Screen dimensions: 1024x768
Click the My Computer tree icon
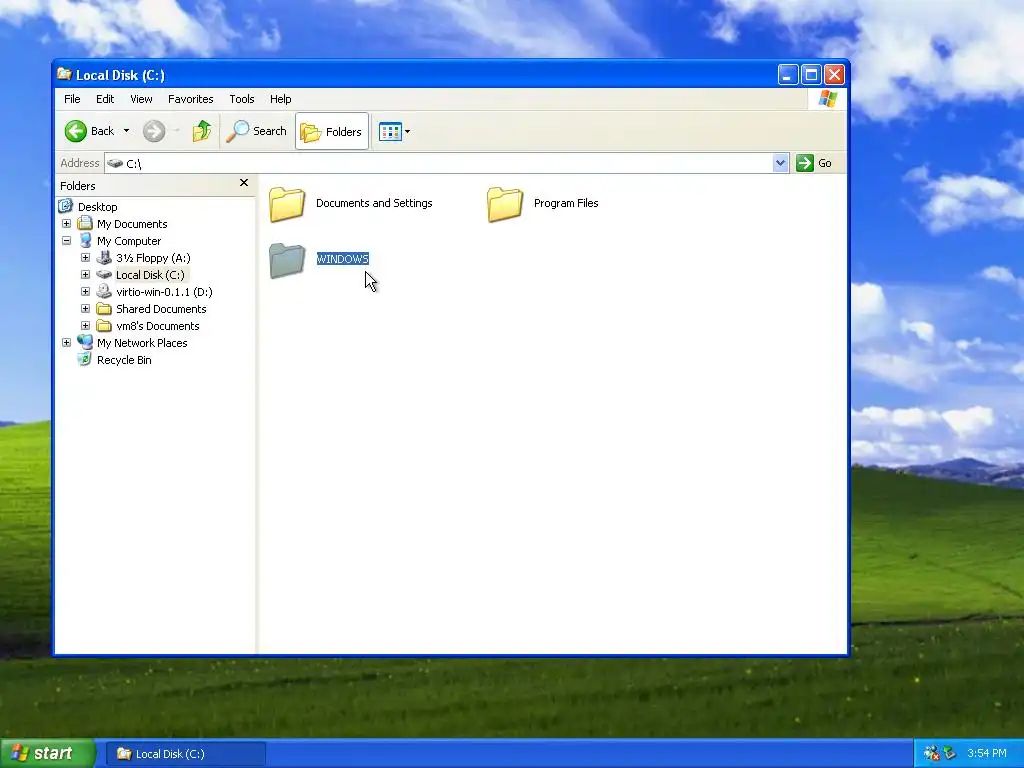85,240
